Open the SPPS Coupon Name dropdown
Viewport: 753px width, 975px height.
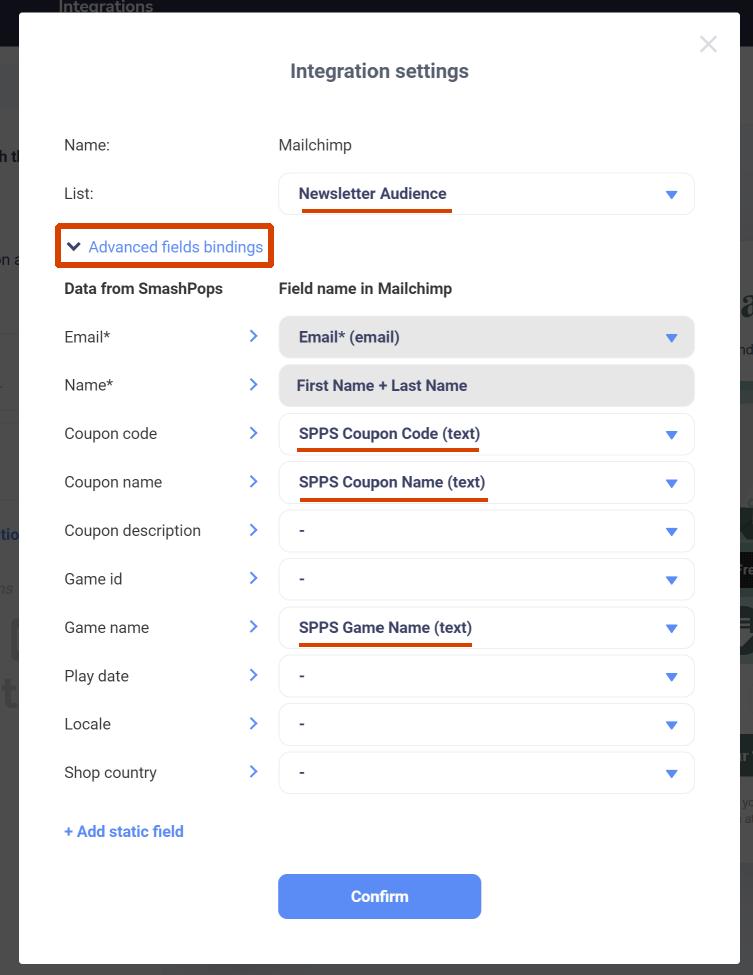486,483
